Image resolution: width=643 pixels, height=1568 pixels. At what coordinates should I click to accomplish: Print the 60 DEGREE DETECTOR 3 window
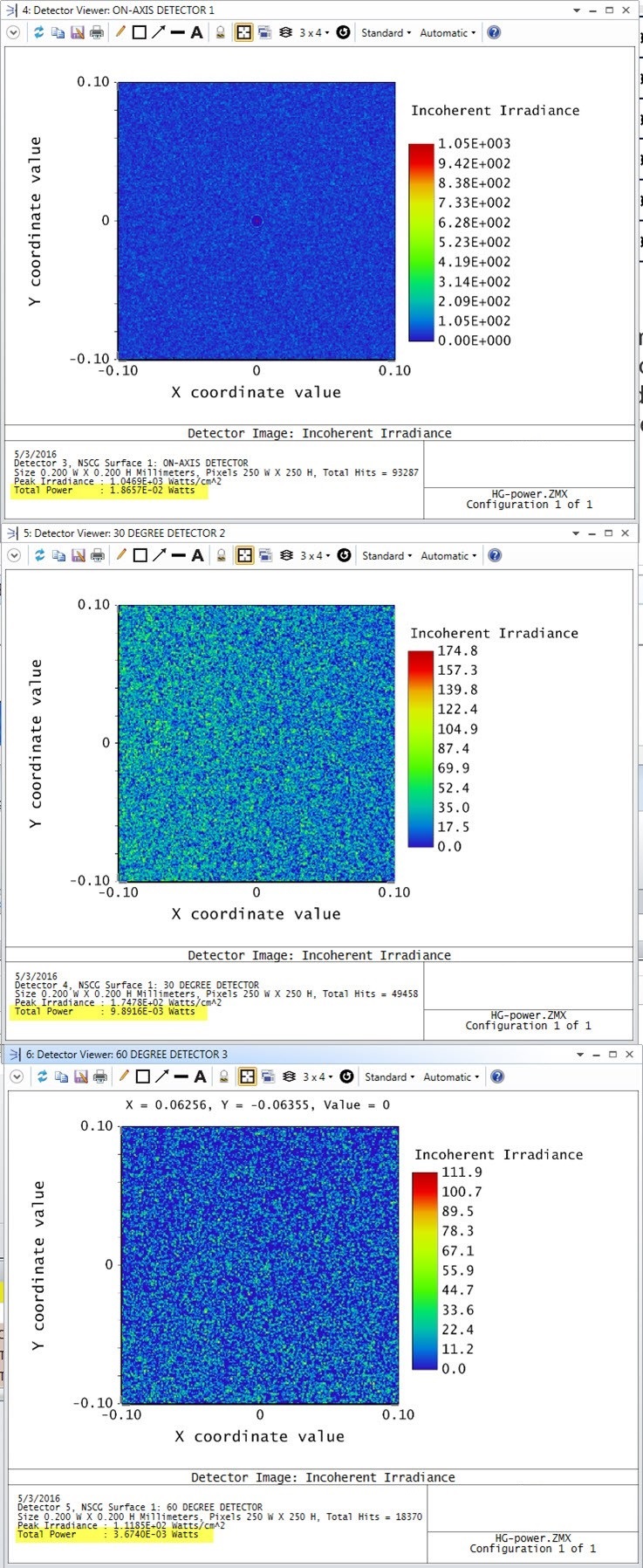99,1076
